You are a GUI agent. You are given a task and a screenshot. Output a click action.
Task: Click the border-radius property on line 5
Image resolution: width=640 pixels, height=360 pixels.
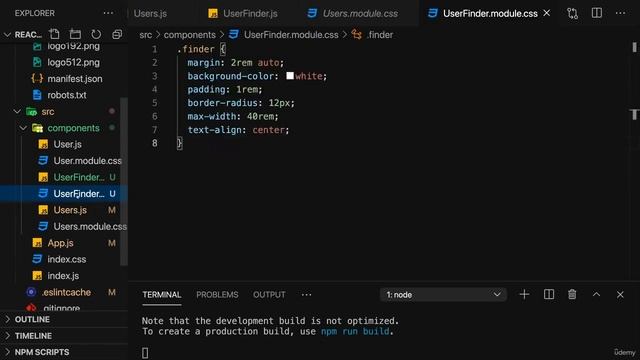pyautogui.click(x=222, y=103)
